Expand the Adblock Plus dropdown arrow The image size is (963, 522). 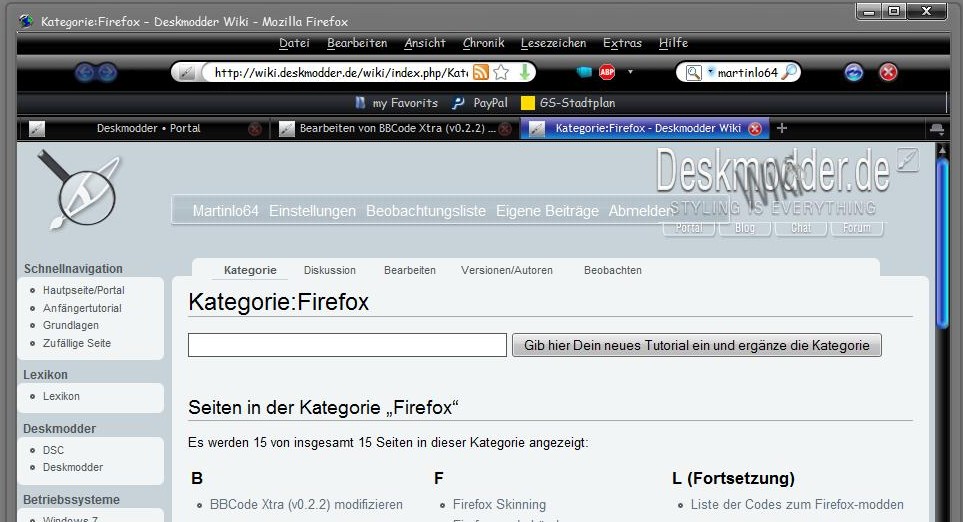click(x=630, y=72)
